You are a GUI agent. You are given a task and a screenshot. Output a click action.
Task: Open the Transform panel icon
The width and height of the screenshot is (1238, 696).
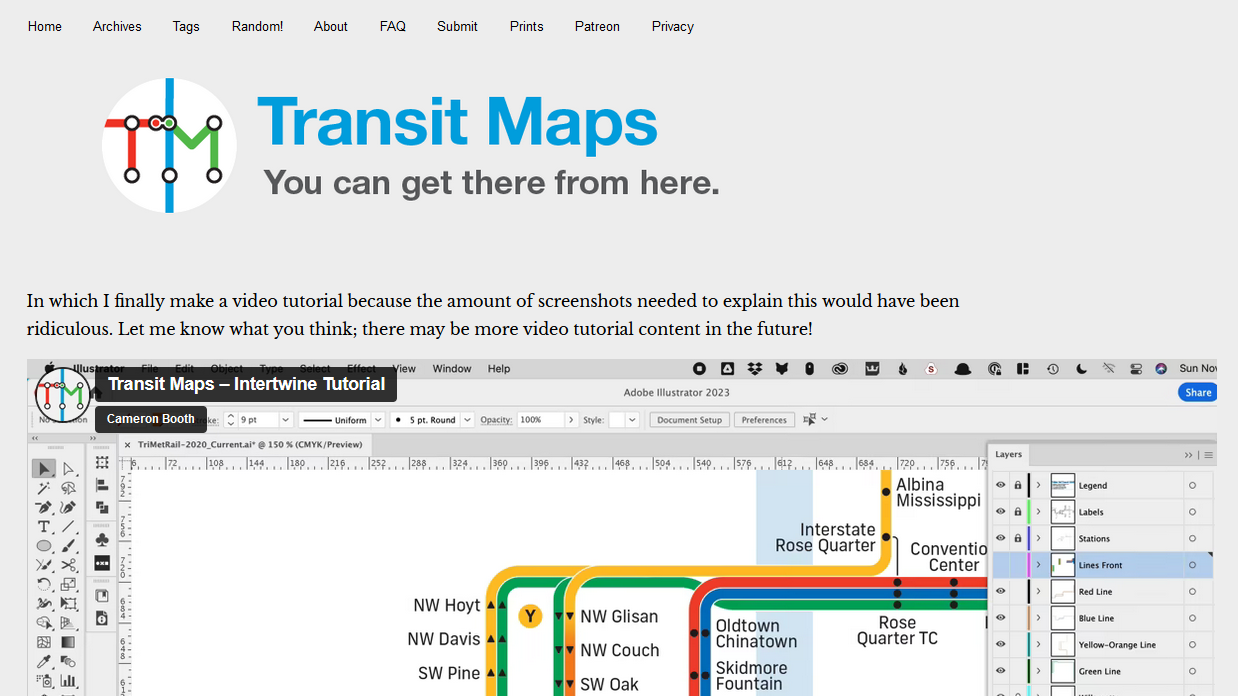102,462
